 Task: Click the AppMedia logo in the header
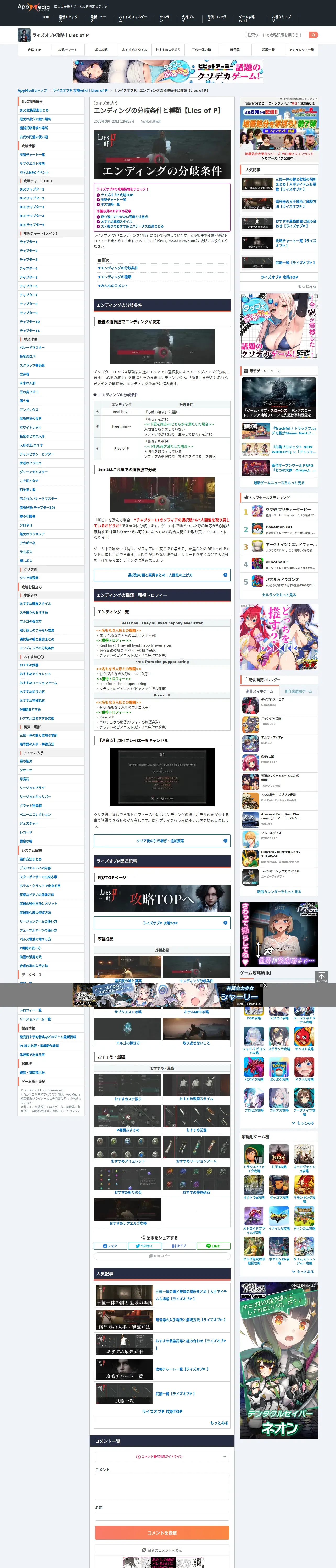[33, 7]
